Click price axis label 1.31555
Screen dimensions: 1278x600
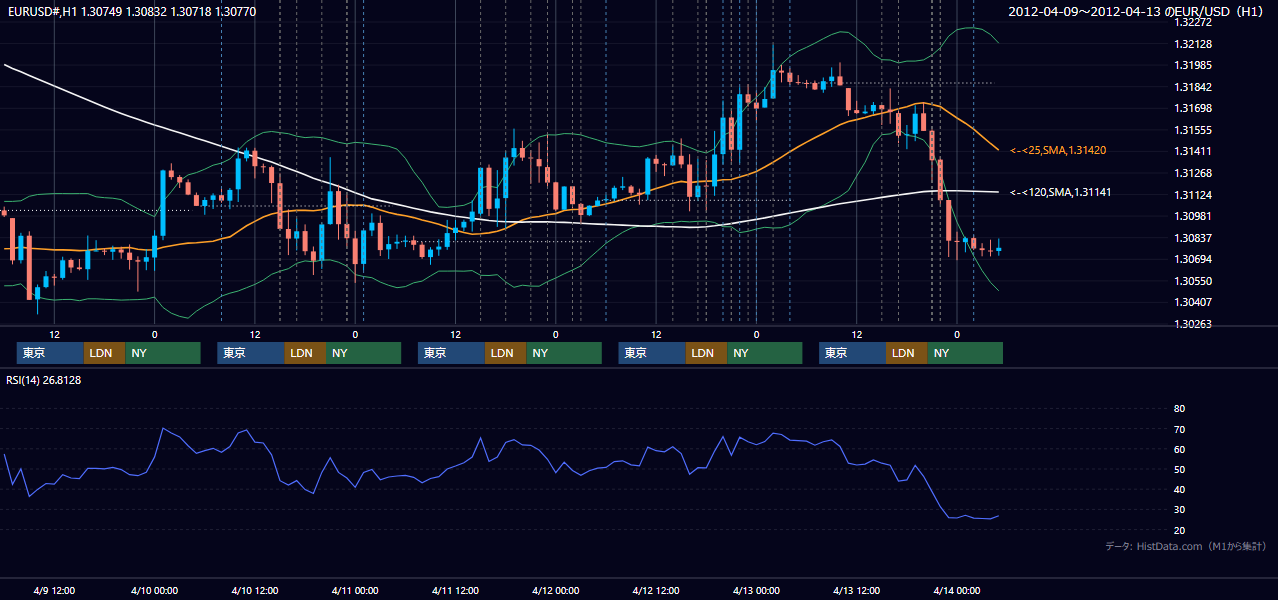1193,130
